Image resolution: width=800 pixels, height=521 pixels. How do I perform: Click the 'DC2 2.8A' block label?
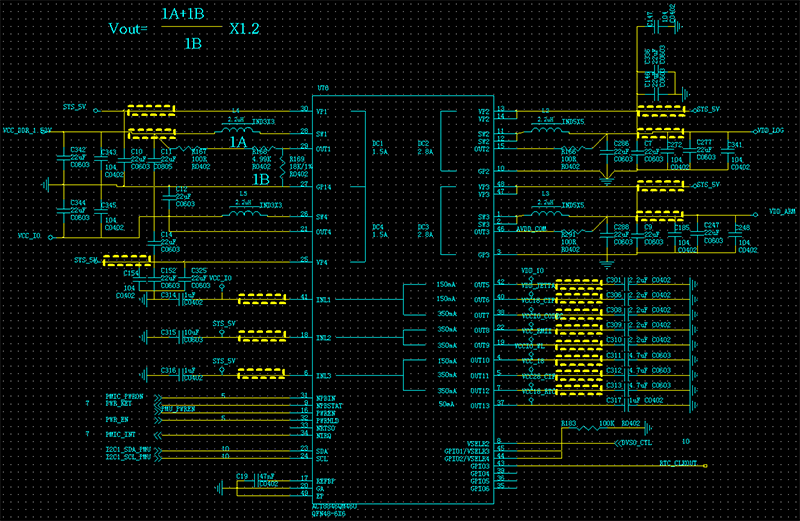(x=425, y=147)
